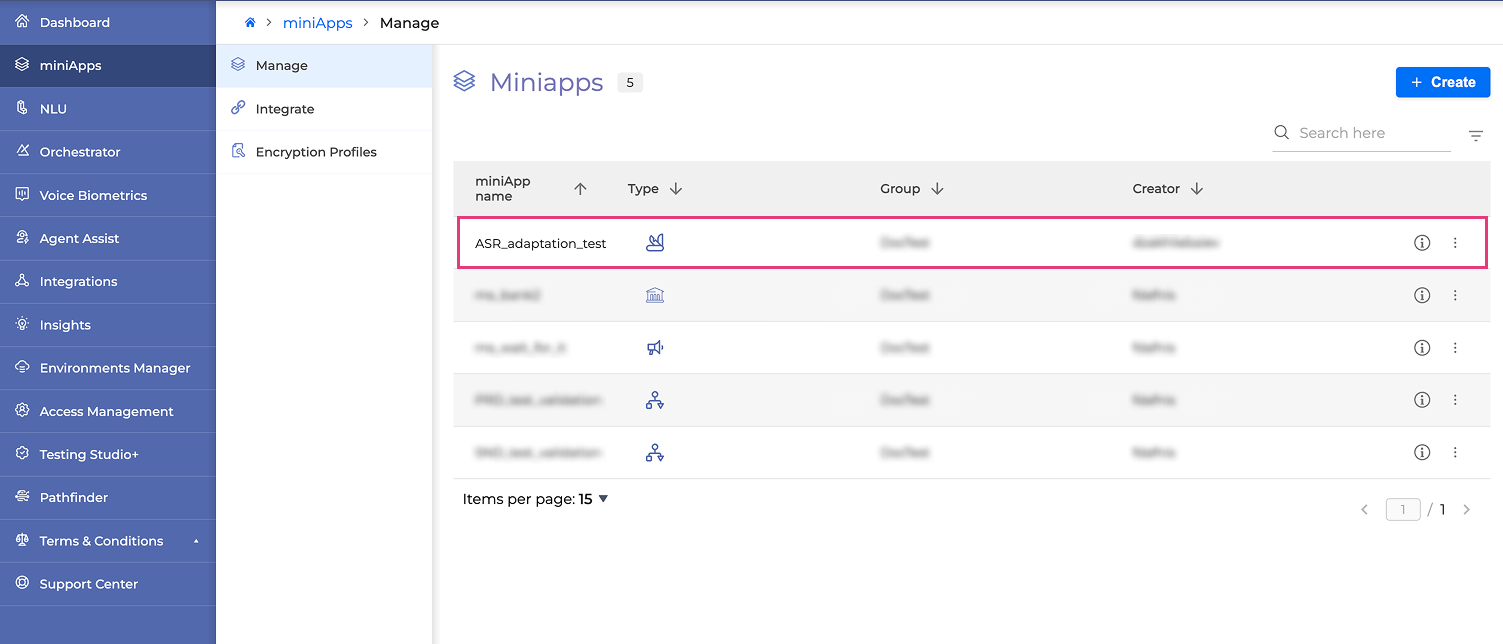Open the Integrate section
Viewport: 1503px width, 644px height.
(285, 109)
